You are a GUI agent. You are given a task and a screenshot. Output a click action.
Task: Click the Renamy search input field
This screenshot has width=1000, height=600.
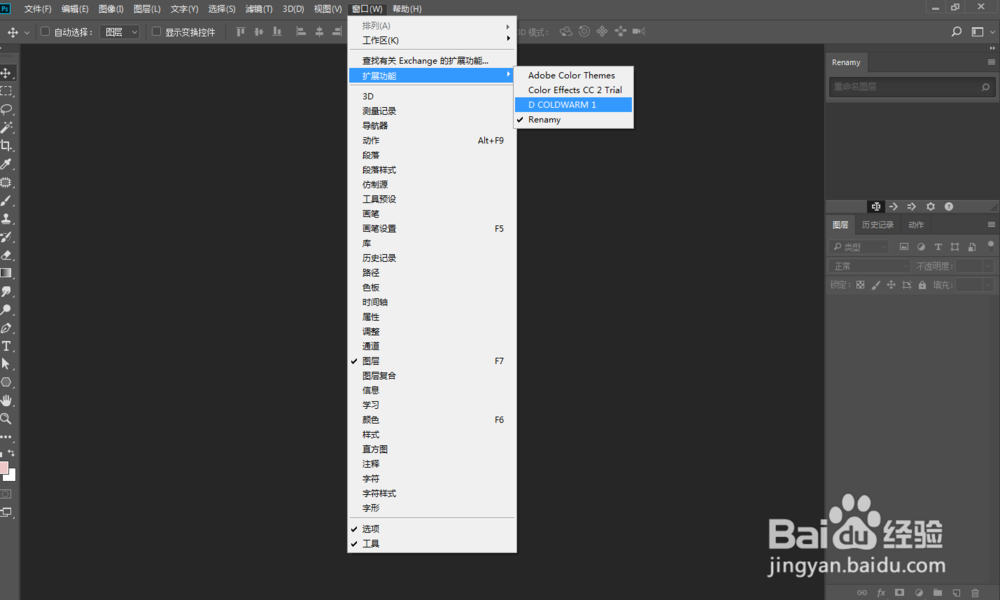[x=911, y=87]
